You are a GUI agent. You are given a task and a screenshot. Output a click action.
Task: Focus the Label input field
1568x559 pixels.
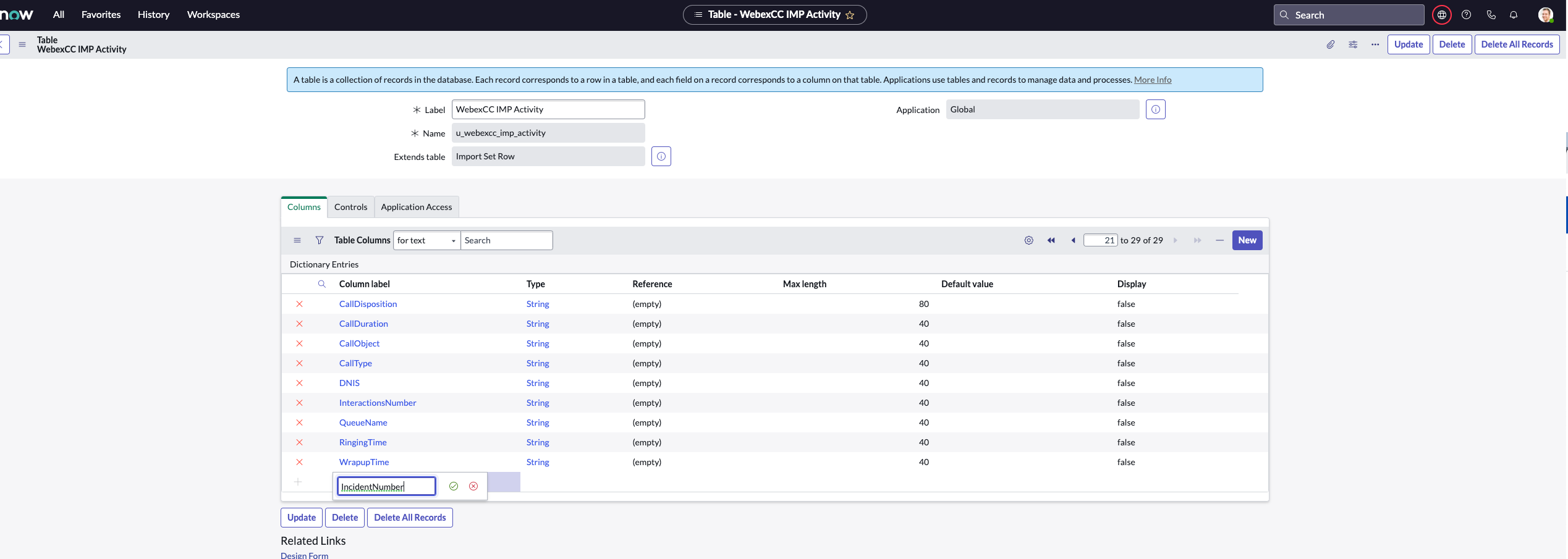[548, 109]
